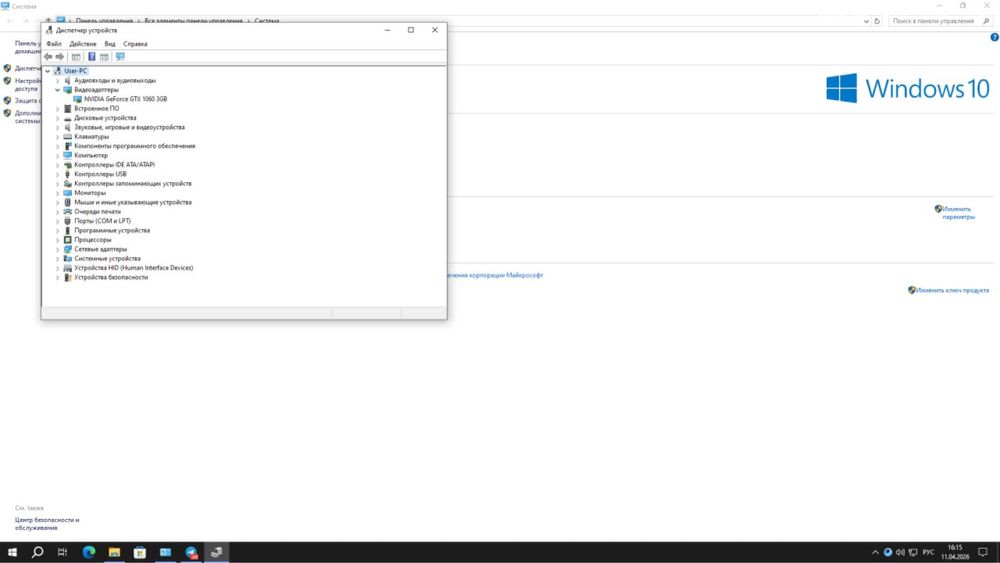Collapse the User-PC root node

click(x=48, y=71)
